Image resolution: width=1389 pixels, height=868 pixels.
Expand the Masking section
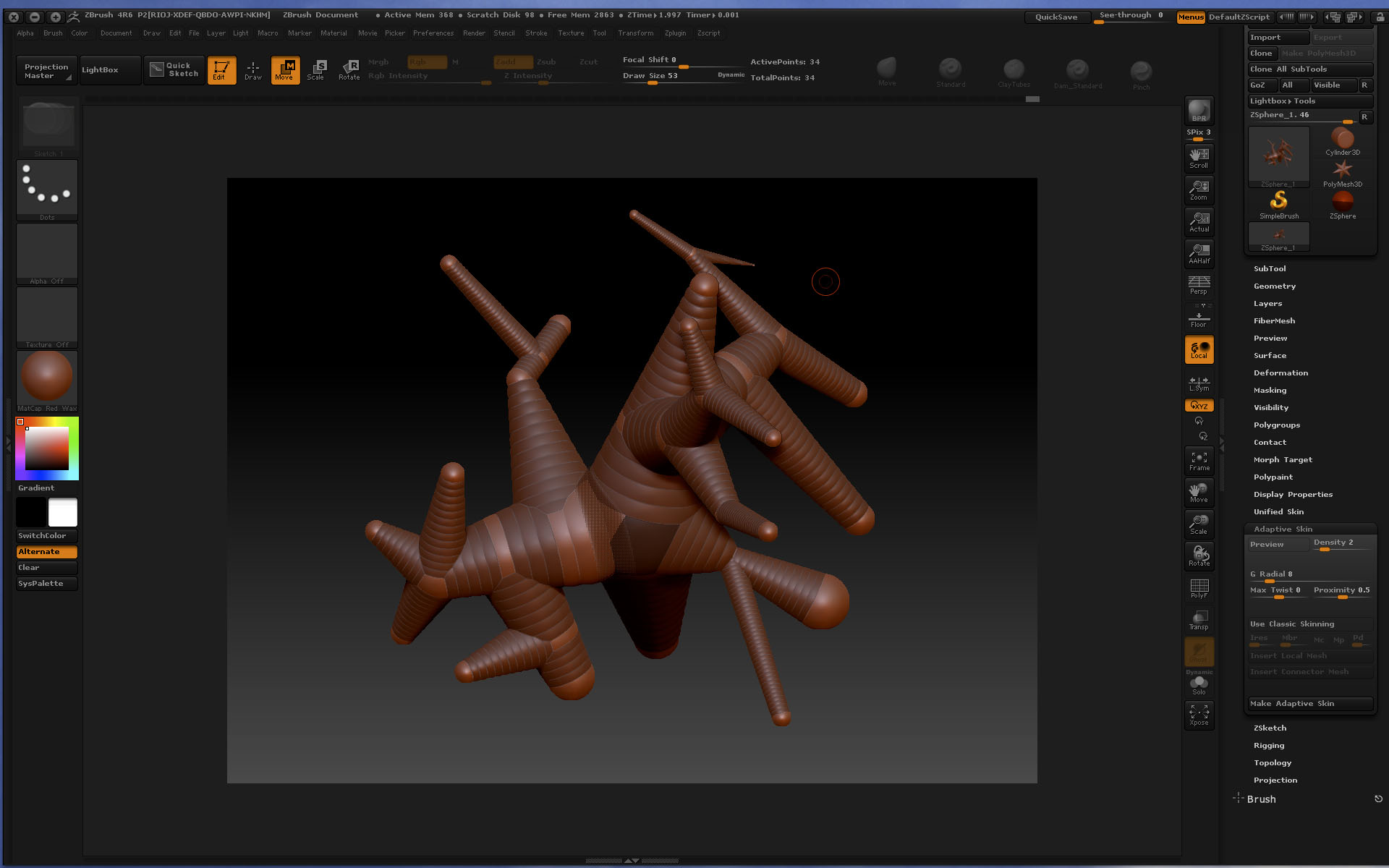pos(1270,390)
